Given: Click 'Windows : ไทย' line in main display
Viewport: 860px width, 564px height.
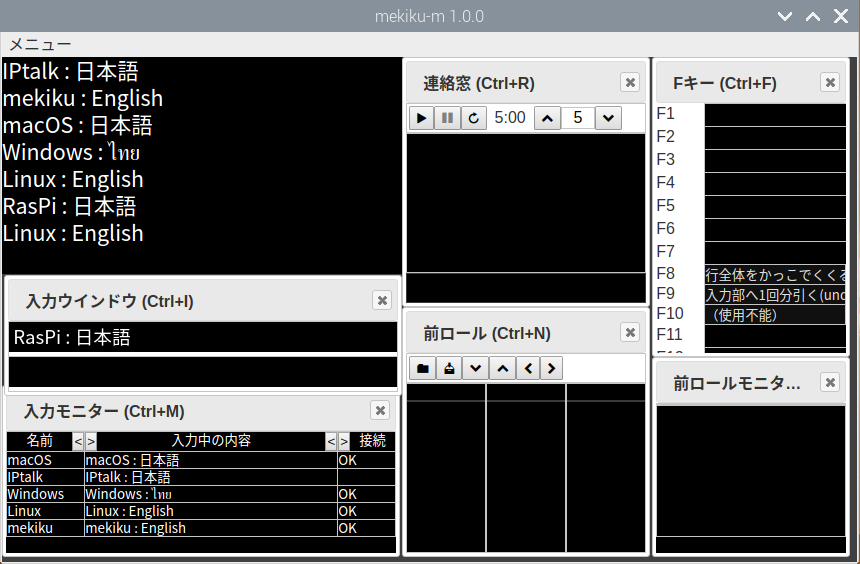Looking at the screenshot, I should (x=71, y=152).
